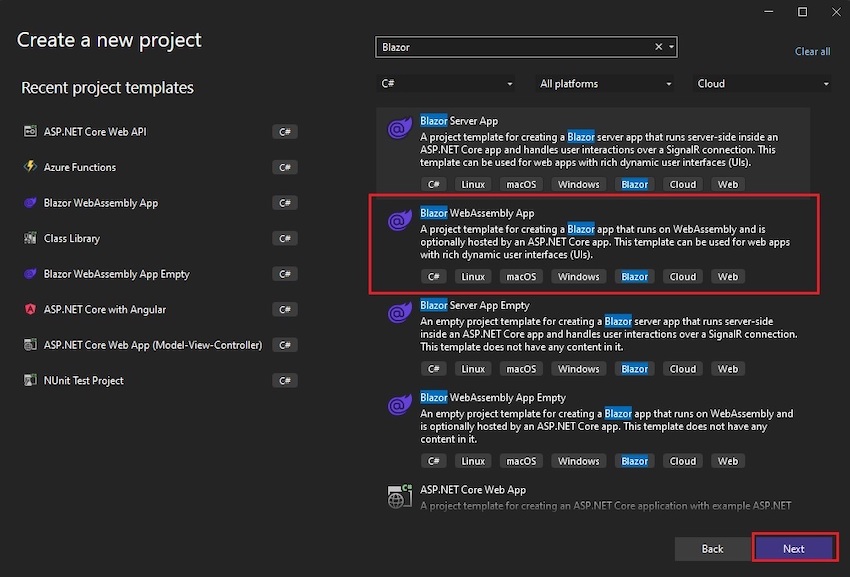Clear the Blazor search text with X

coord(658,47)
